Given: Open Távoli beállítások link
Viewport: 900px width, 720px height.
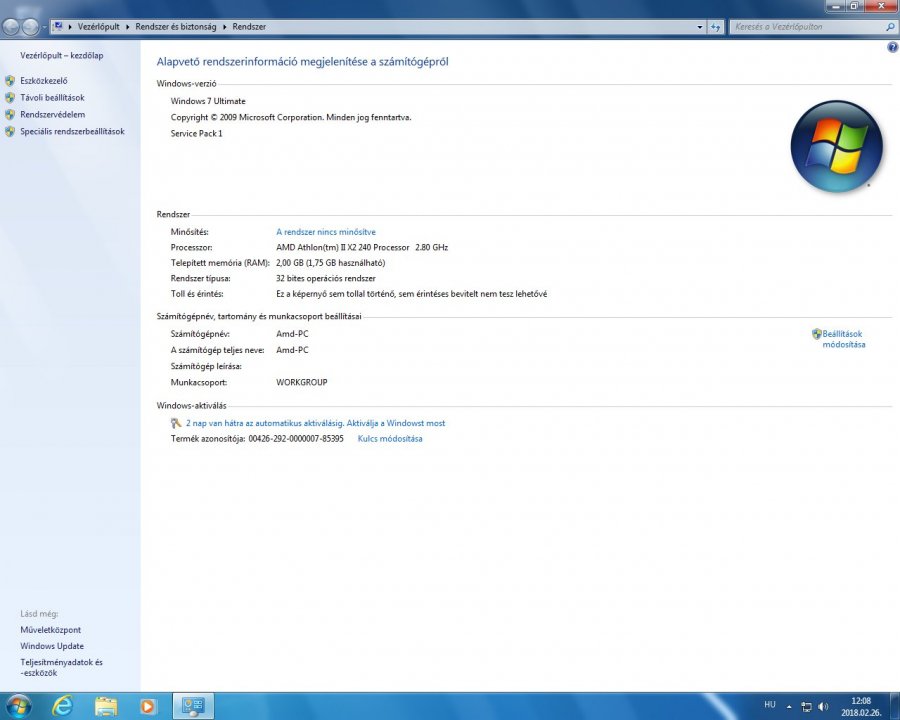Looking at the screenshot, I should 52,98.
